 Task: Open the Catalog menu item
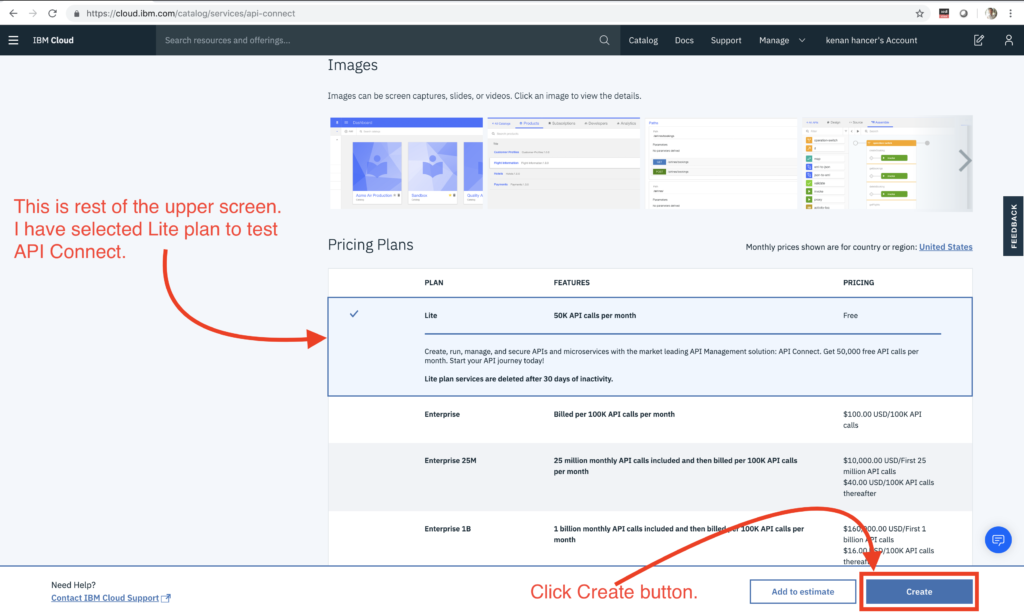point(643,41)
